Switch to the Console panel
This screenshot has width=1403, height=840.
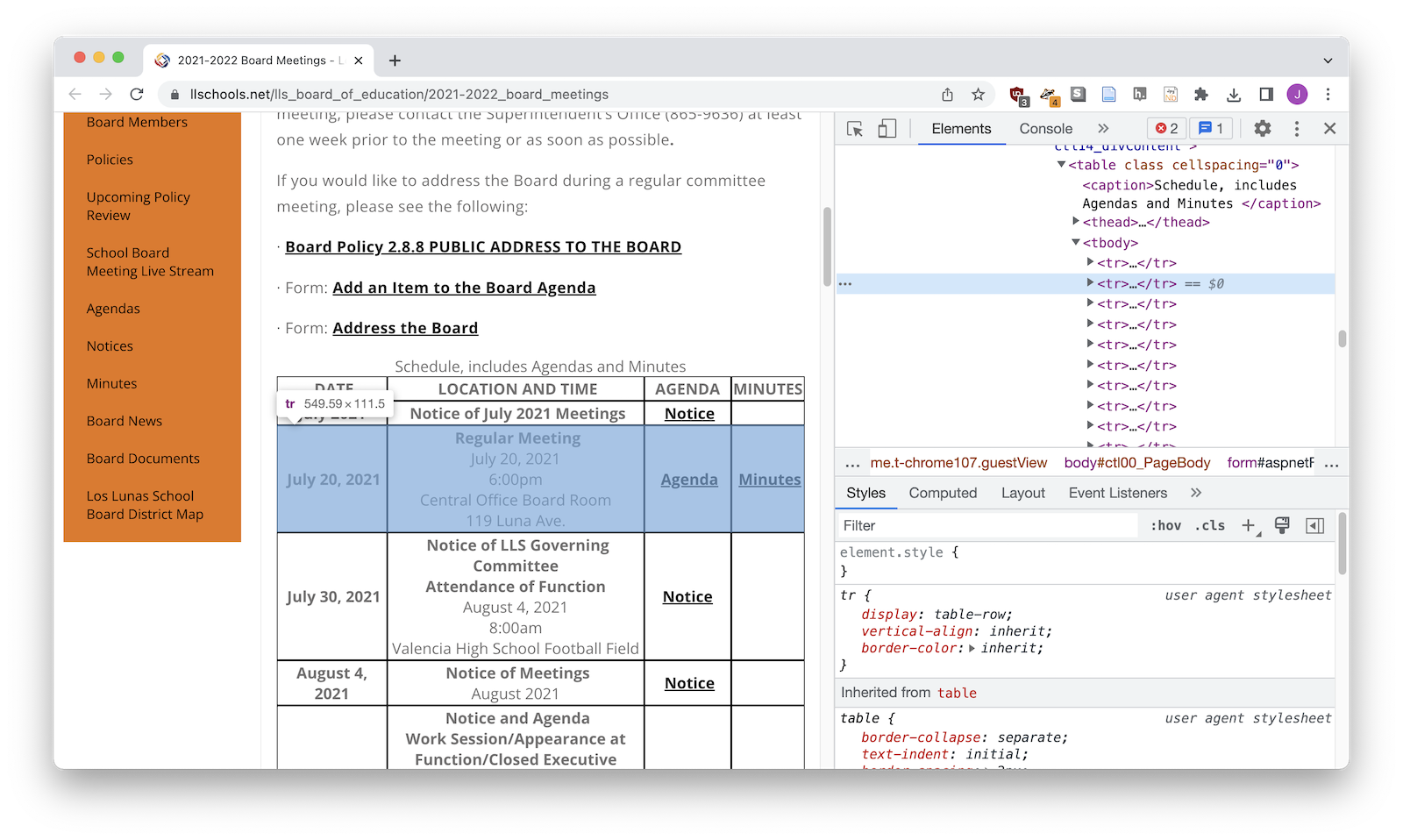(1045, 129)
